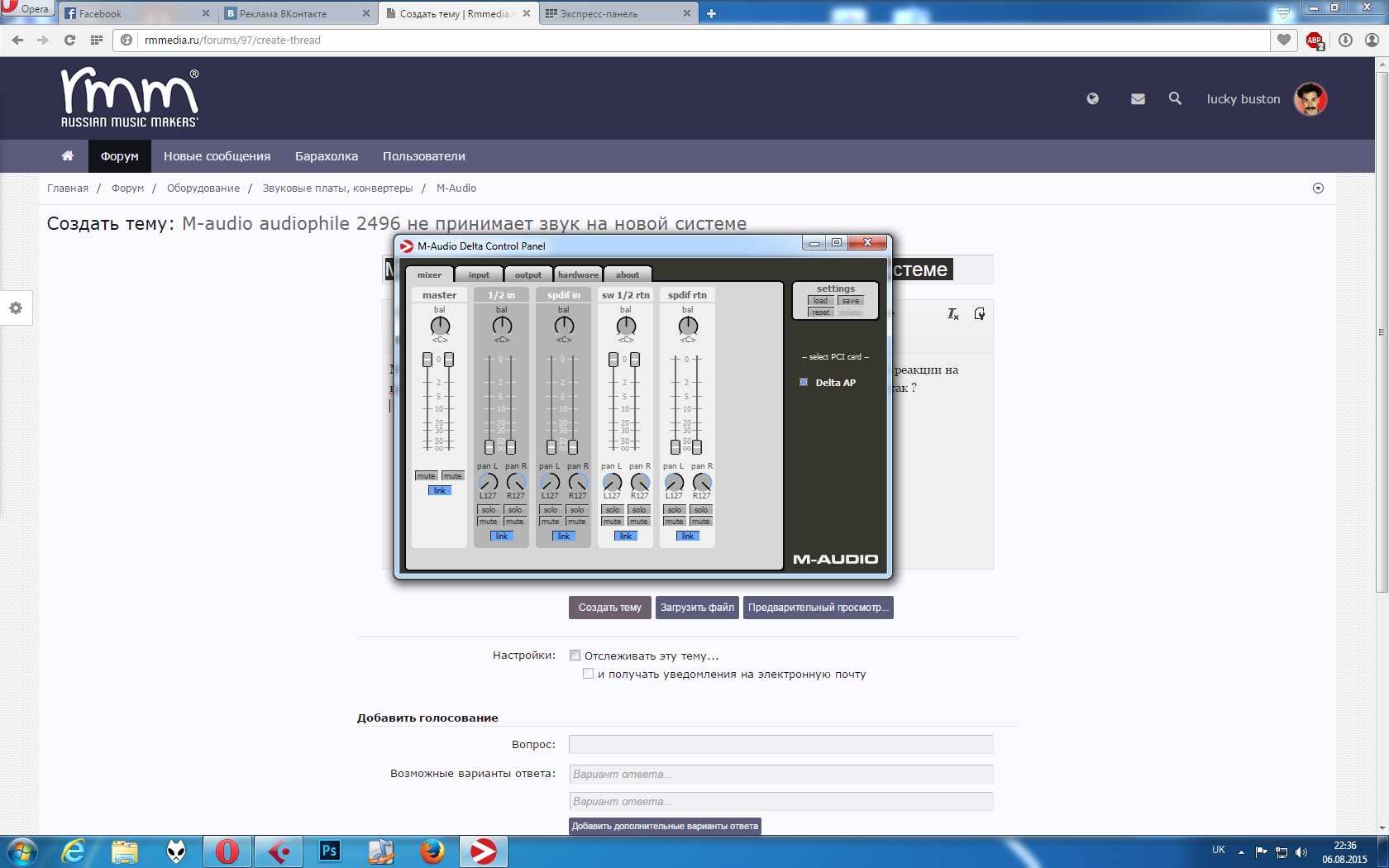Toggle Delta AP PCI card checkbox
1389x868 pixels.
coord(804,382)
